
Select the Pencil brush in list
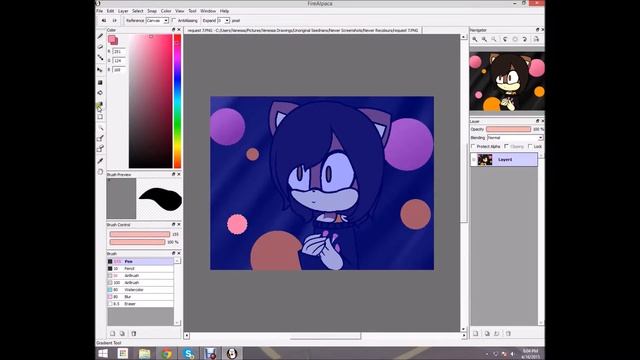pos(140,269)
